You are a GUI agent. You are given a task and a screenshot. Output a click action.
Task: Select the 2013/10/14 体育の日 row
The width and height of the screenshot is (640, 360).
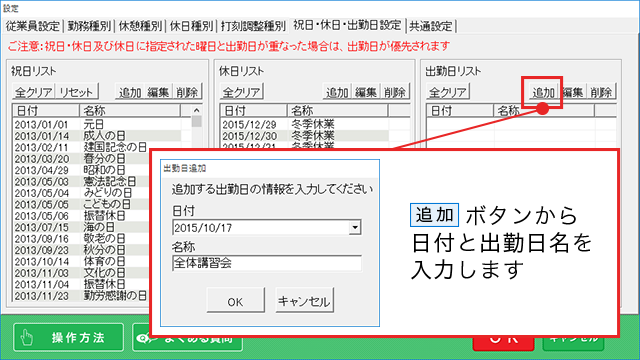[x=82, y=261]
